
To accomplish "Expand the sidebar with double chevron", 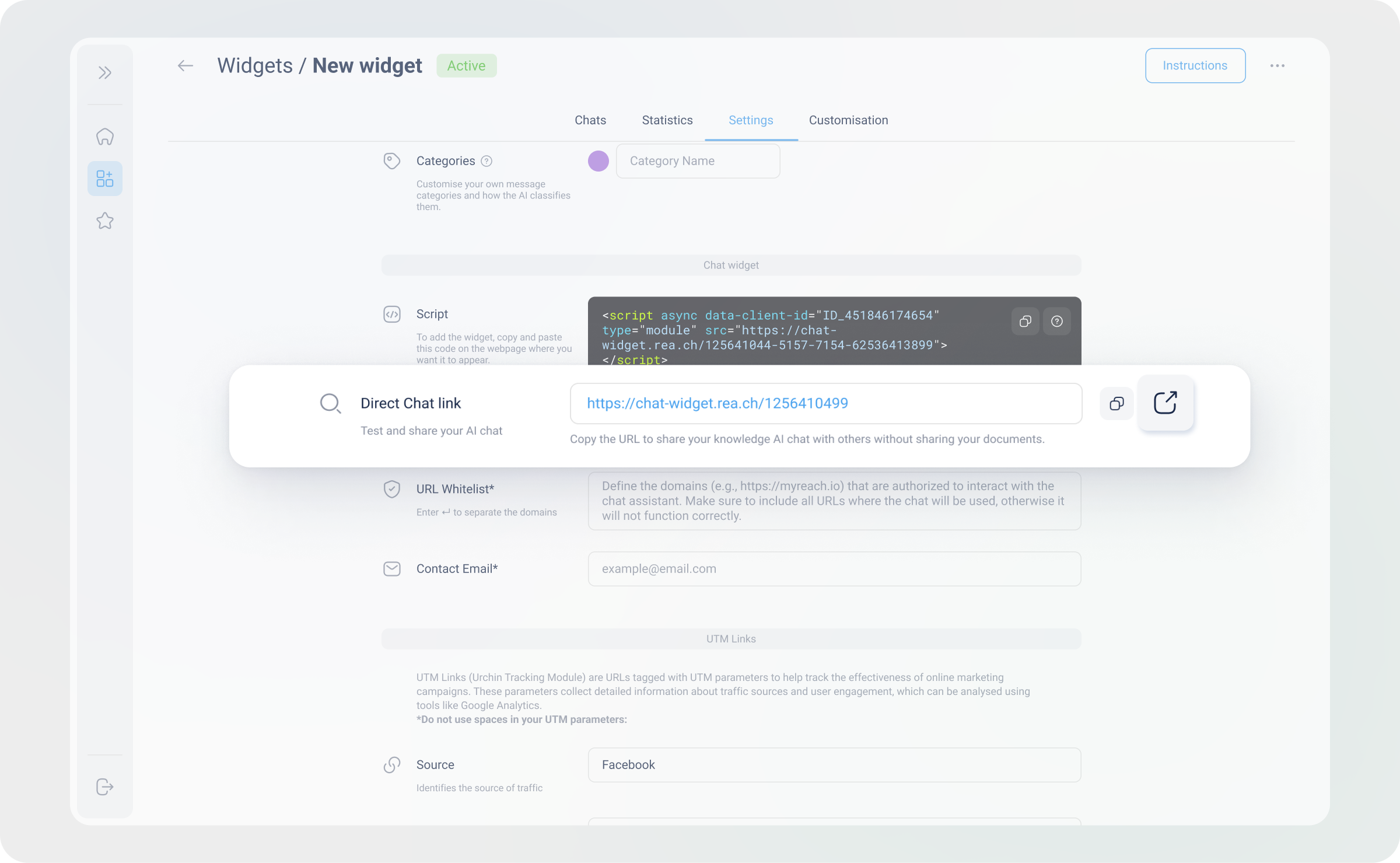I will 105,73.
